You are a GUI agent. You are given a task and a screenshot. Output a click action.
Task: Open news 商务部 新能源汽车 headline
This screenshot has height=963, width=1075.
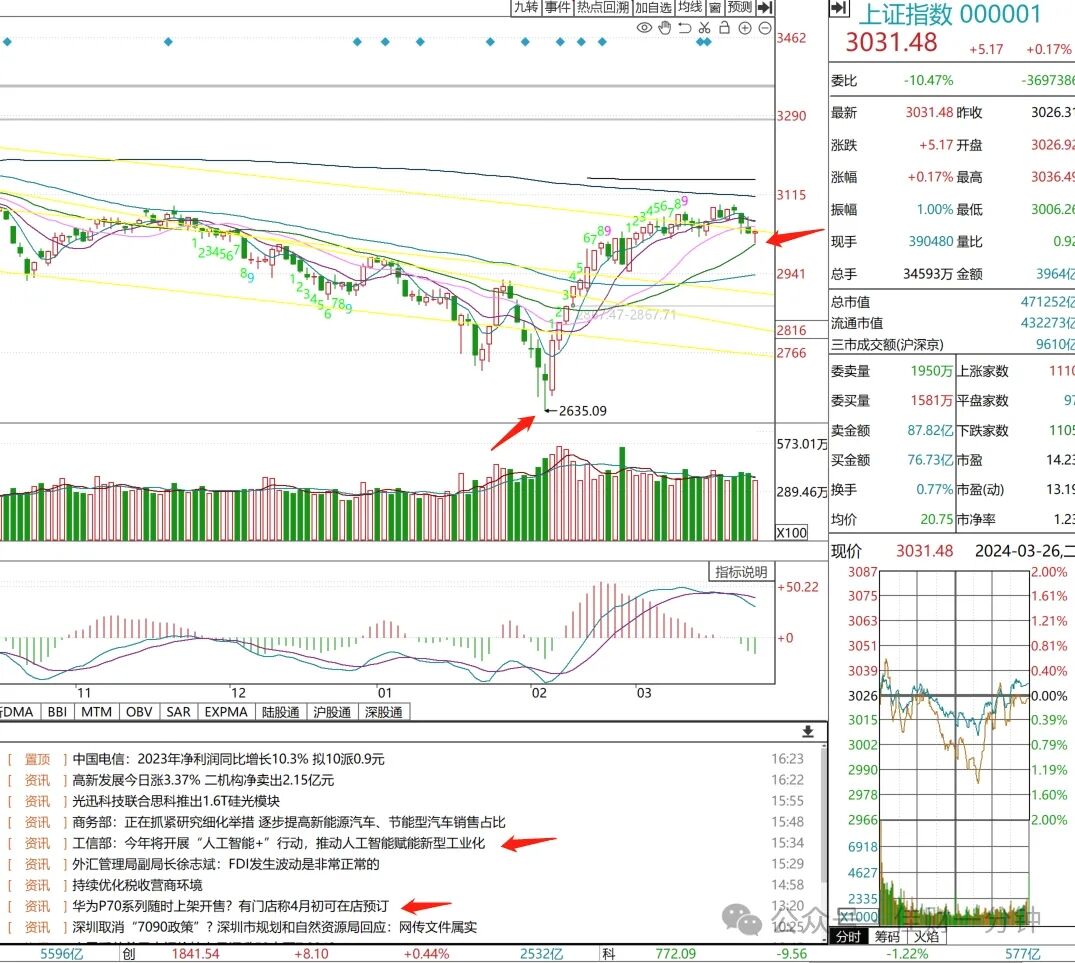pos(289,822)
